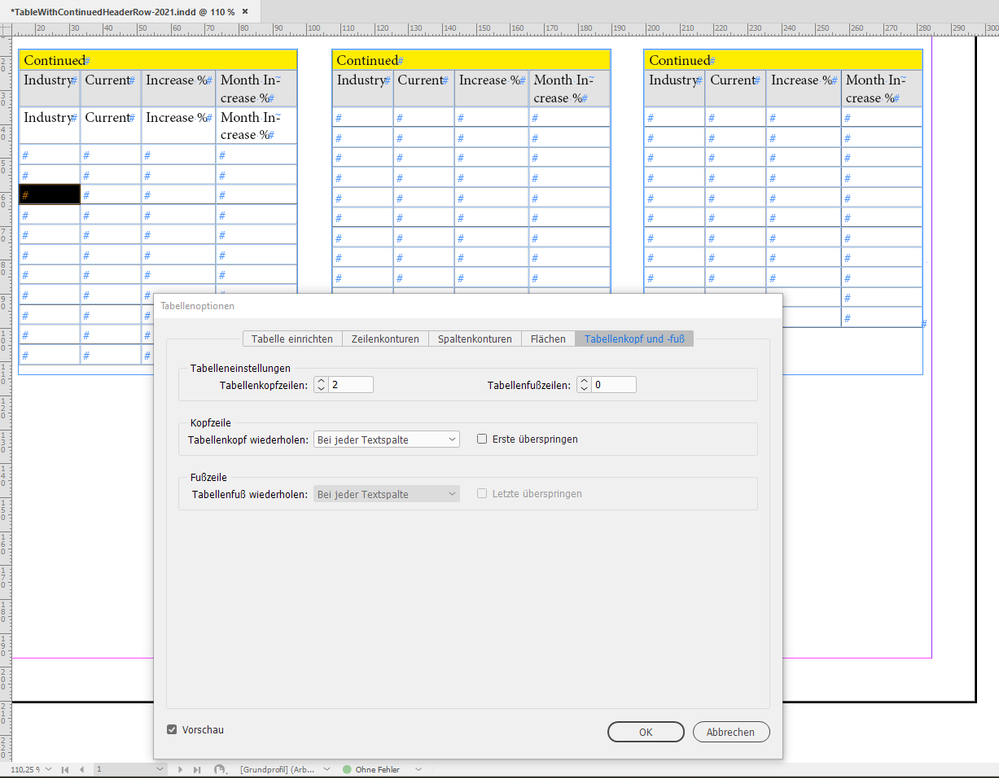Switch to the Tabelle einrichten tab

tap(291, 338)
